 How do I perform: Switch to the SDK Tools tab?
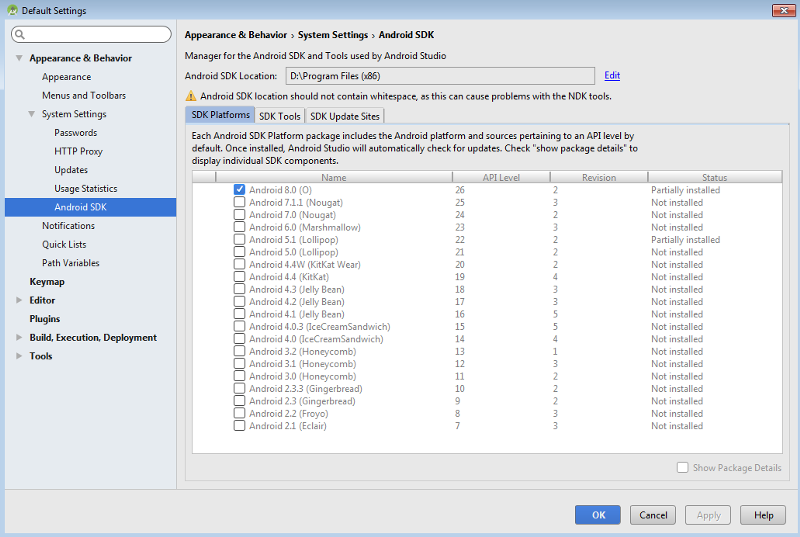[x=280, y=116]
